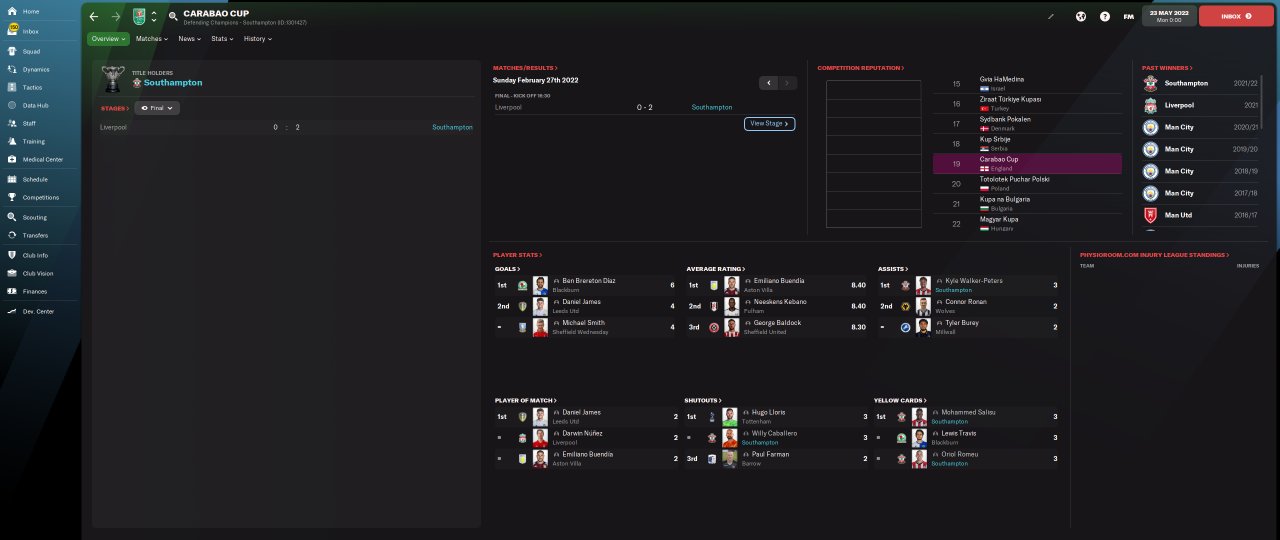Open the Club Info shield icon
The height and width of the screenshot is (540, 1280).
coord(12,255)
